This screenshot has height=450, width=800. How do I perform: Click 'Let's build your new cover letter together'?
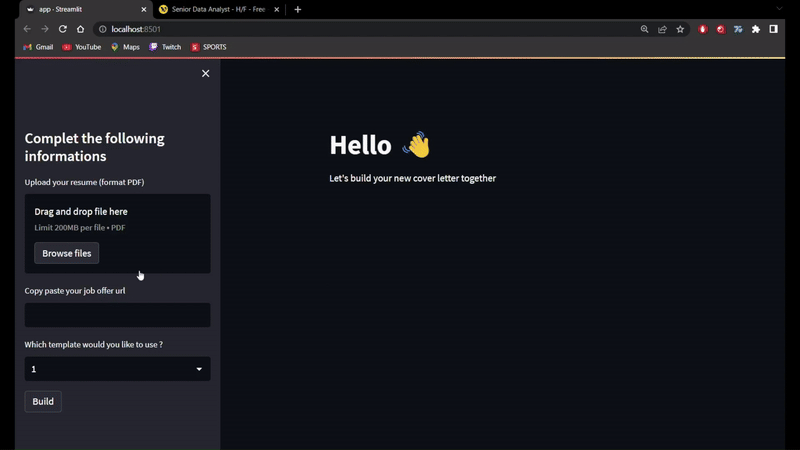click(412, 178)
